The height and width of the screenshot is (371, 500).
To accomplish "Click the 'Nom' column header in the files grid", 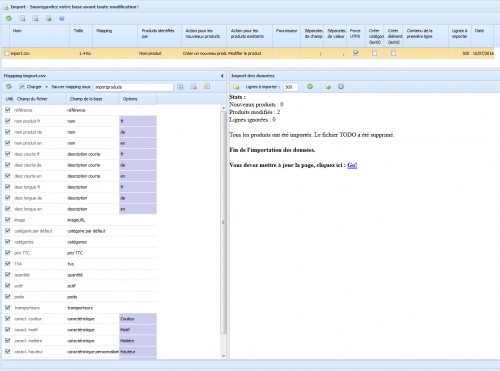I will [x=39, y=36].
